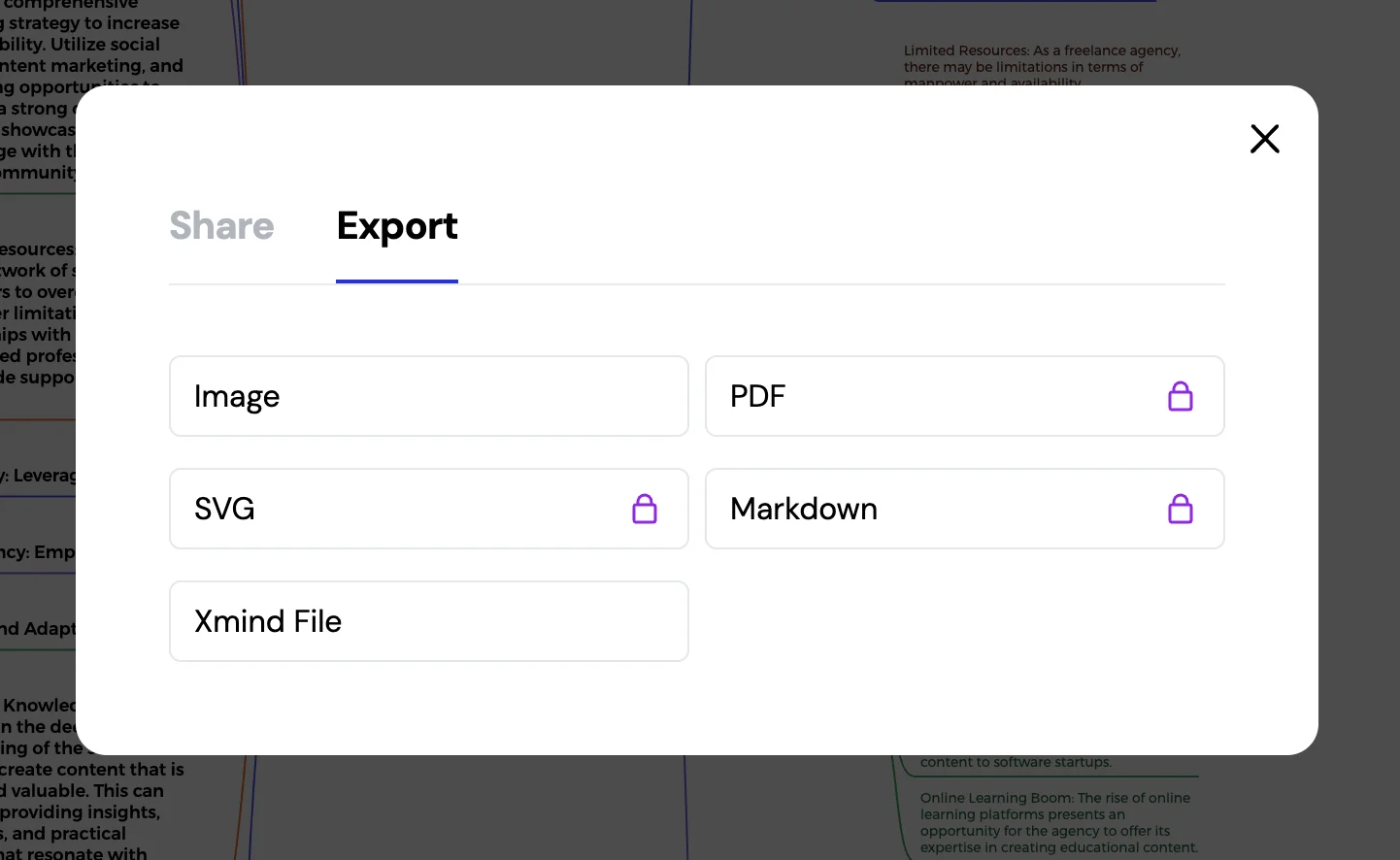Click the lock icon on Markdown

click(1181, 509)
